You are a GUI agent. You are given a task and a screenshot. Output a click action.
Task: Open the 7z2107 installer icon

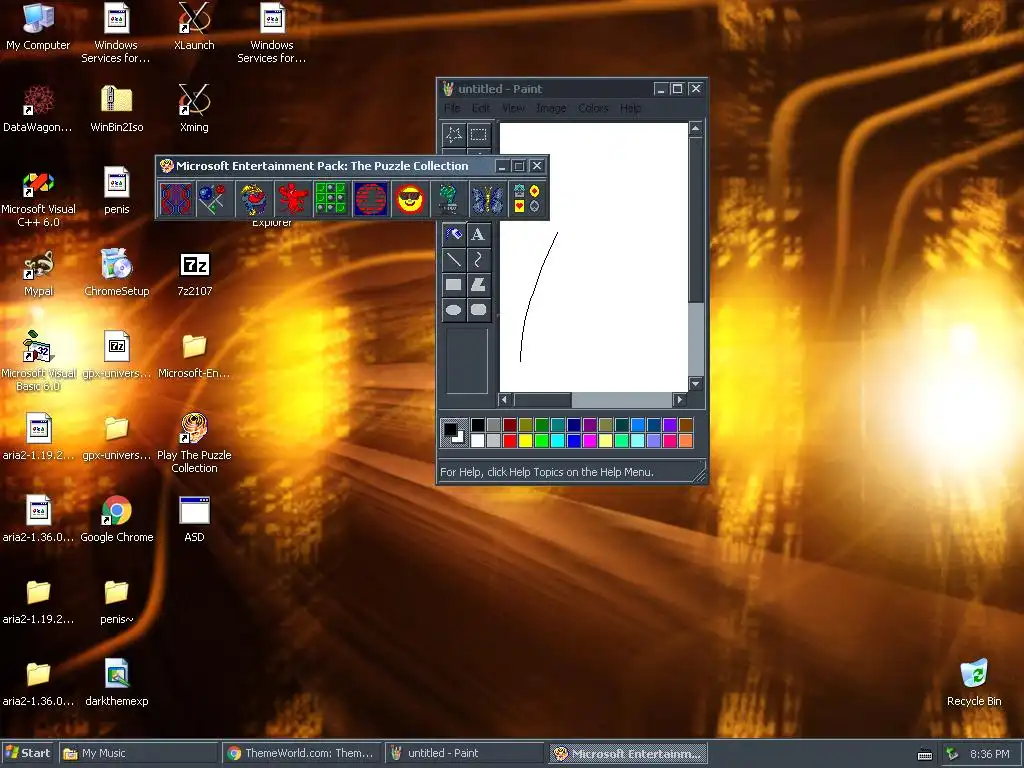pyautogui.click(x=194, y=273)
